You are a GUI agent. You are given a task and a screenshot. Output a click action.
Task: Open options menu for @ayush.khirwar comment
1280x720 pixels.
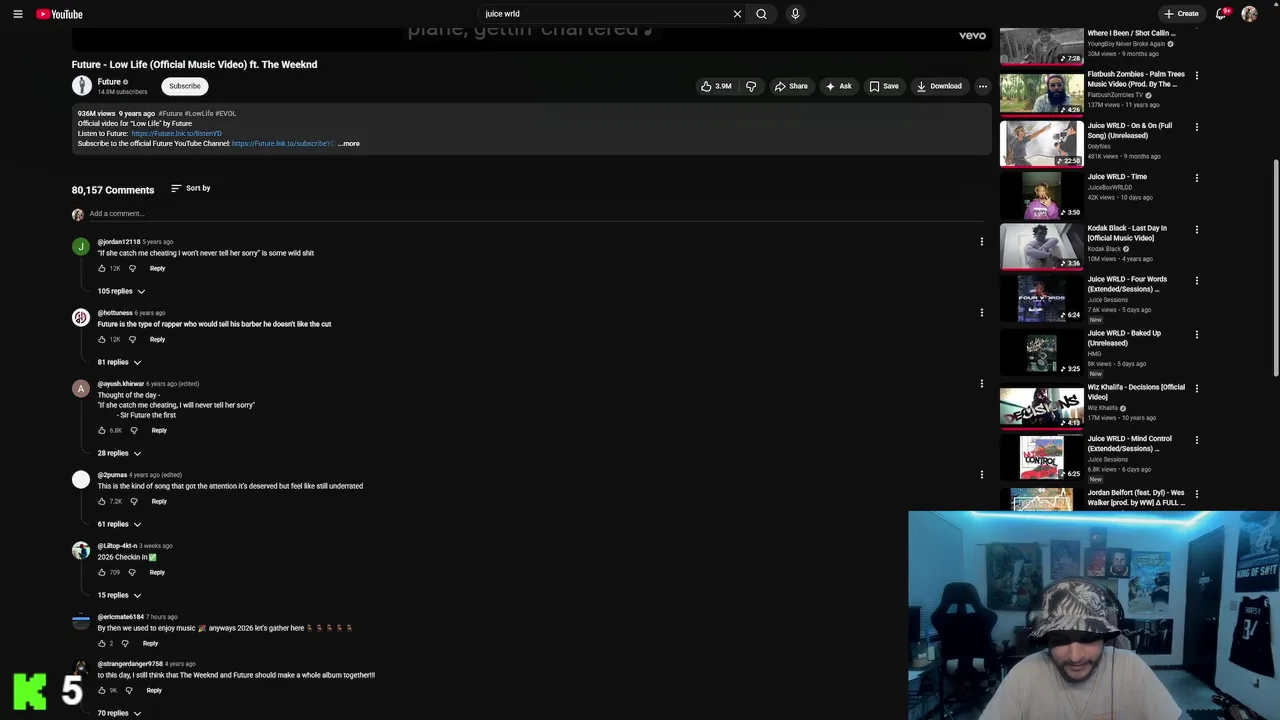pyautogui.click(x=981, y=384)
